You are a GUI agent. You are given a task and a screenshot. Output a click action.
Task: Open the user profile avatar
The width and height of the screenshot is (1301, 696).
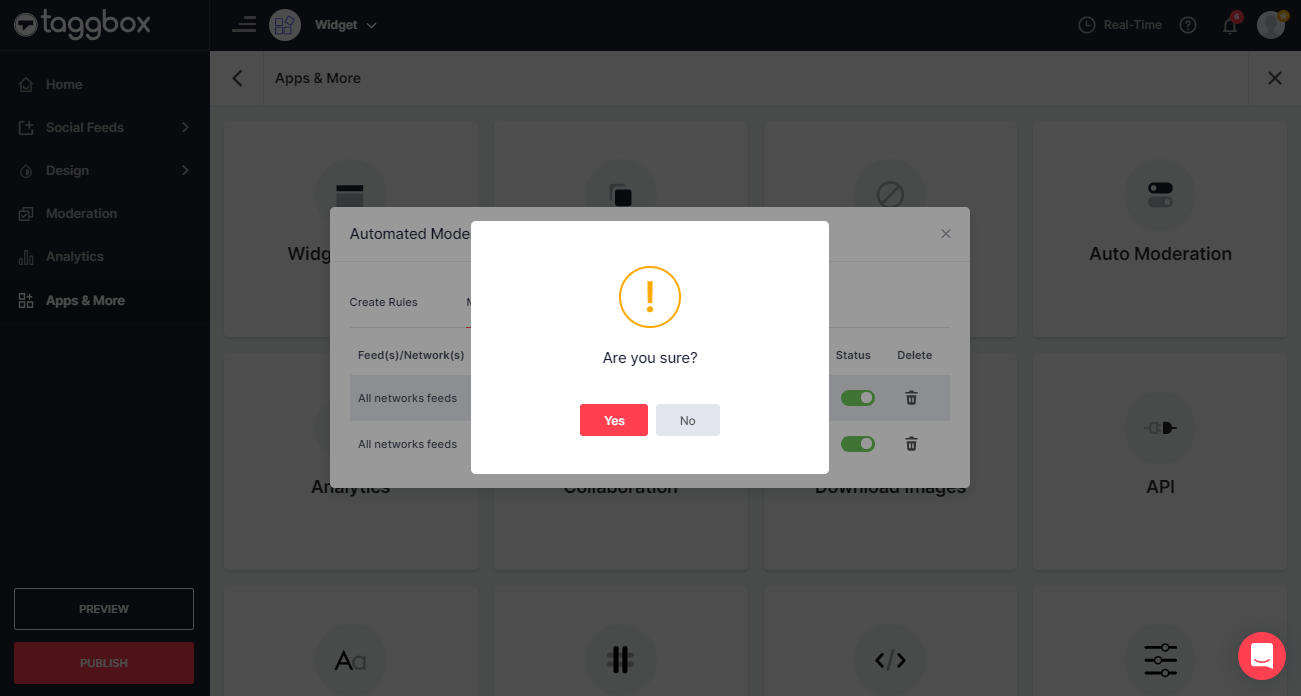click(x=1271, y=25)
